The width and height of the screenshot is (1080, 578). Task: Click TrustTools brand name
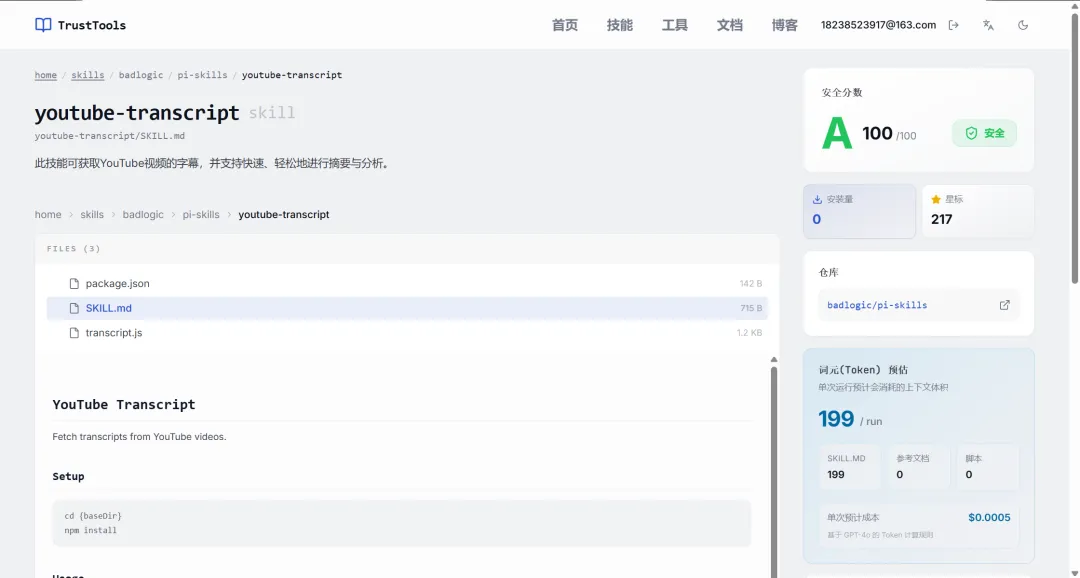pos(92,25)
